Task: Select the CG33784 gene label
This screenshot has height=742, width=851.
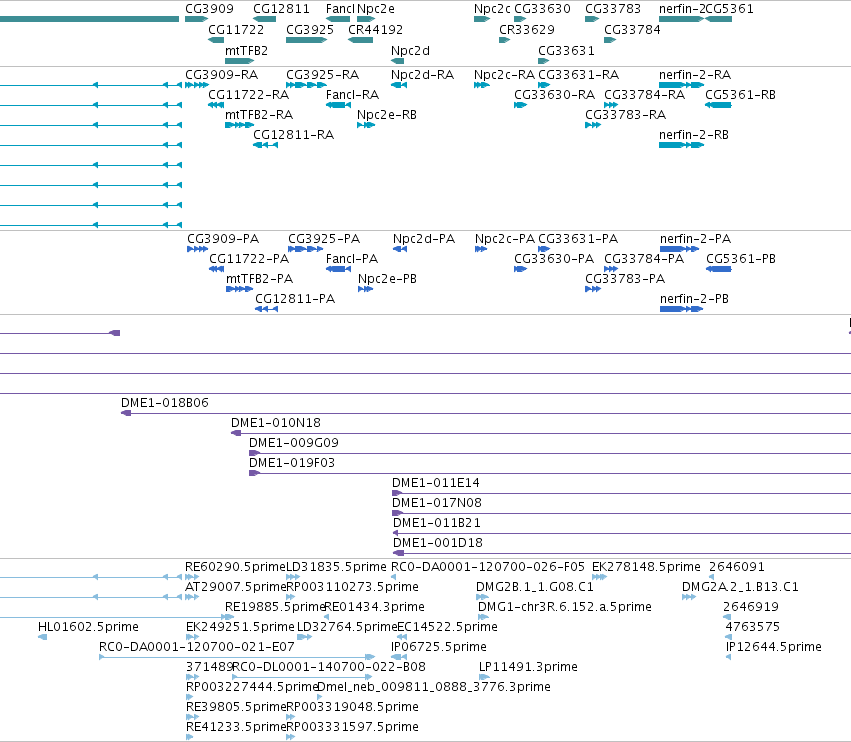Action: click(632, 29)
